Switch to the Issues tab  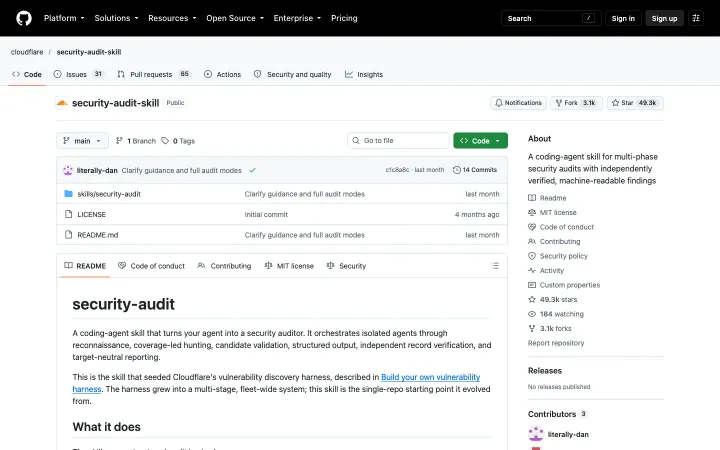[79, 74]
